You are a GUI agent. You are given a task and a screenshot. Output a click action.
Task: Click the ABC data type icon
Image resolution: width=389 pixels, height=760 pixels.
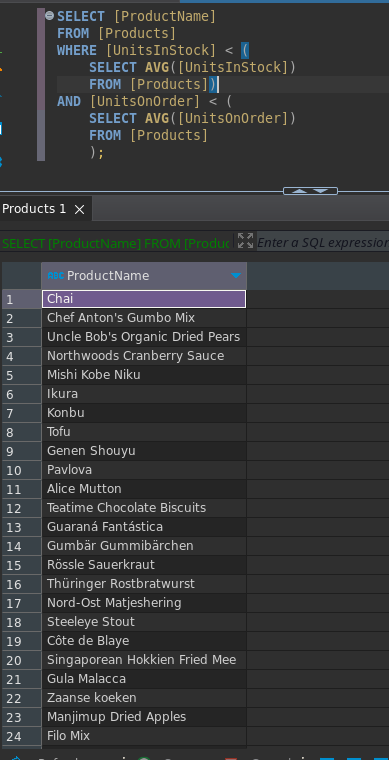pos(56,276)
